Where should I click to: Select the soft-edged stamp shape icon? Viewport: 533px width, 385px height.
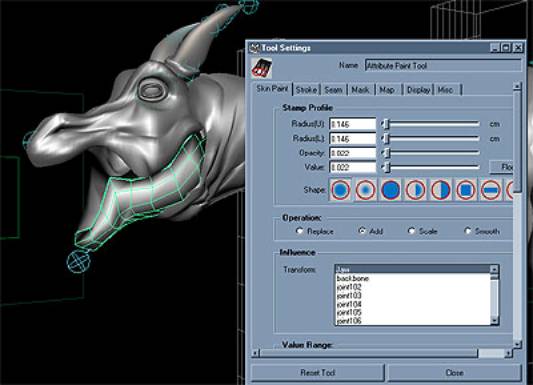pyautogui.click(x=366, y=190)
